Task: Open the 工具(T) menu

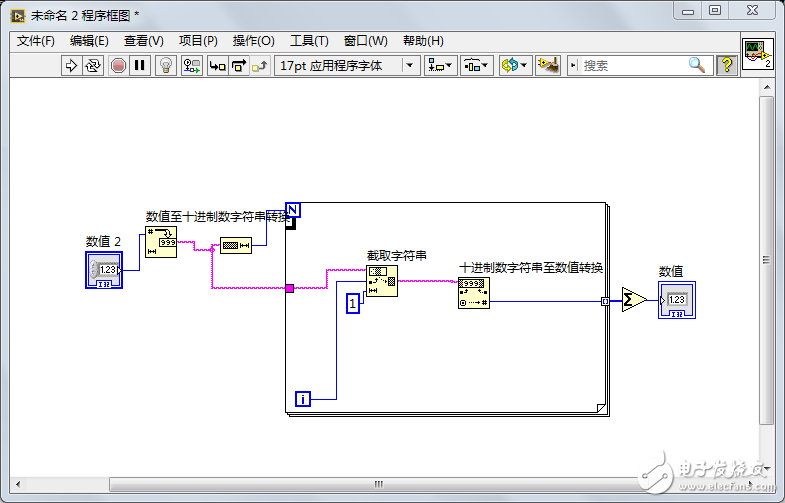Action: 309,41
